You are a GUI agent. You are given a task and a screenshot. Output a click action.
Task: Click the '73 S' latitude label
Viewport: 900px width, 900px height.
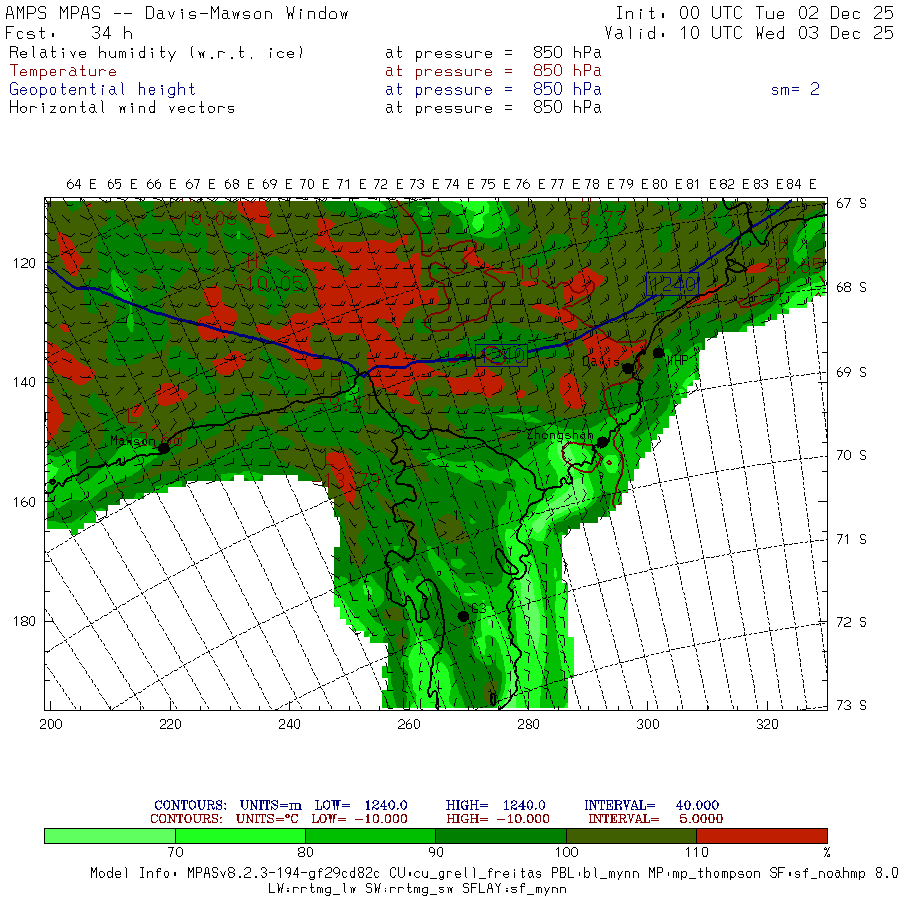851,705
